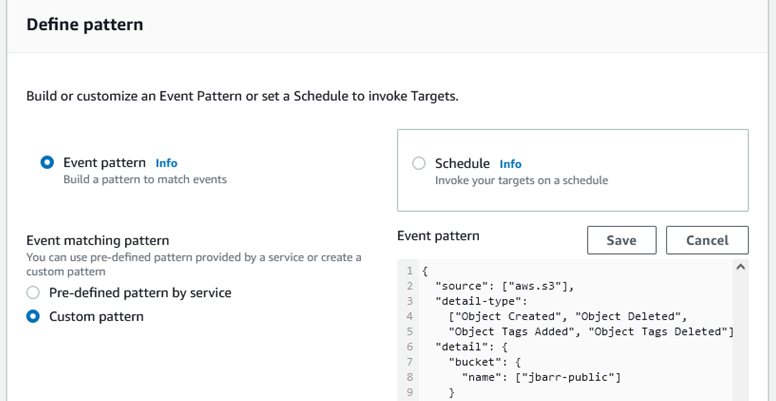Save the event pattern

click(x=621, y=240)
